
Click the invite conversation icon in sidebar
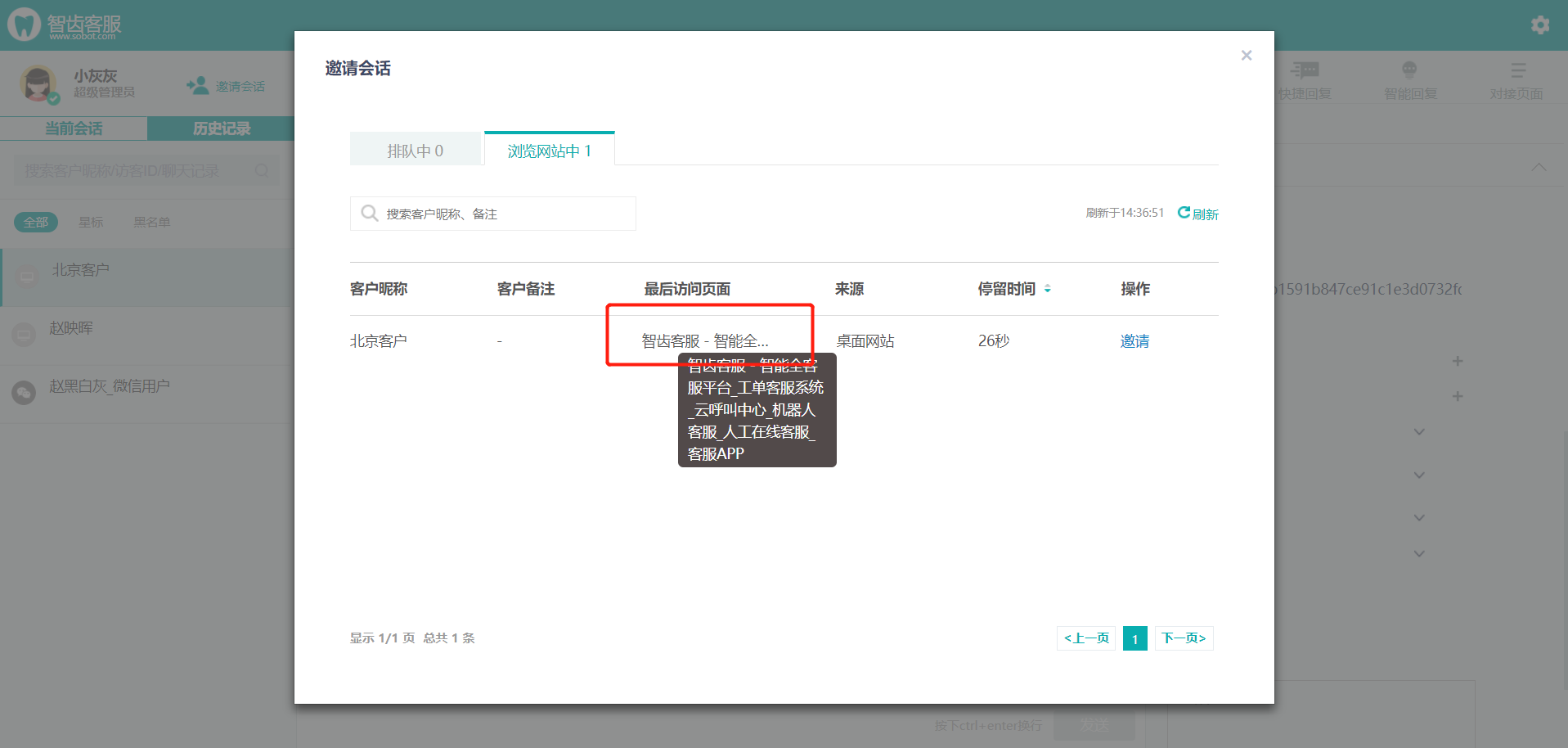(x=197, y=85)
